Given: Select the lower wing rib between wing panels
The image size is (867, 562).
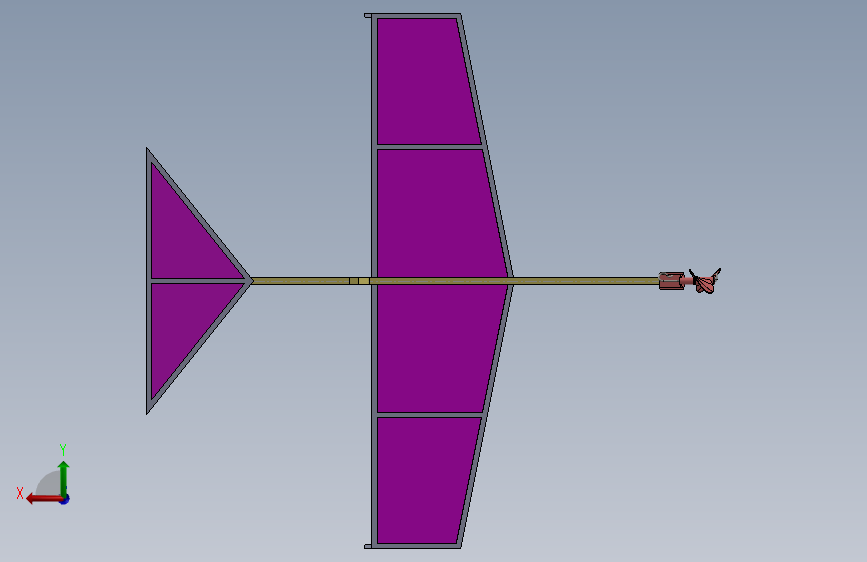Looking at the screenshot, I should pyautogui.click(x=430, y=415).
